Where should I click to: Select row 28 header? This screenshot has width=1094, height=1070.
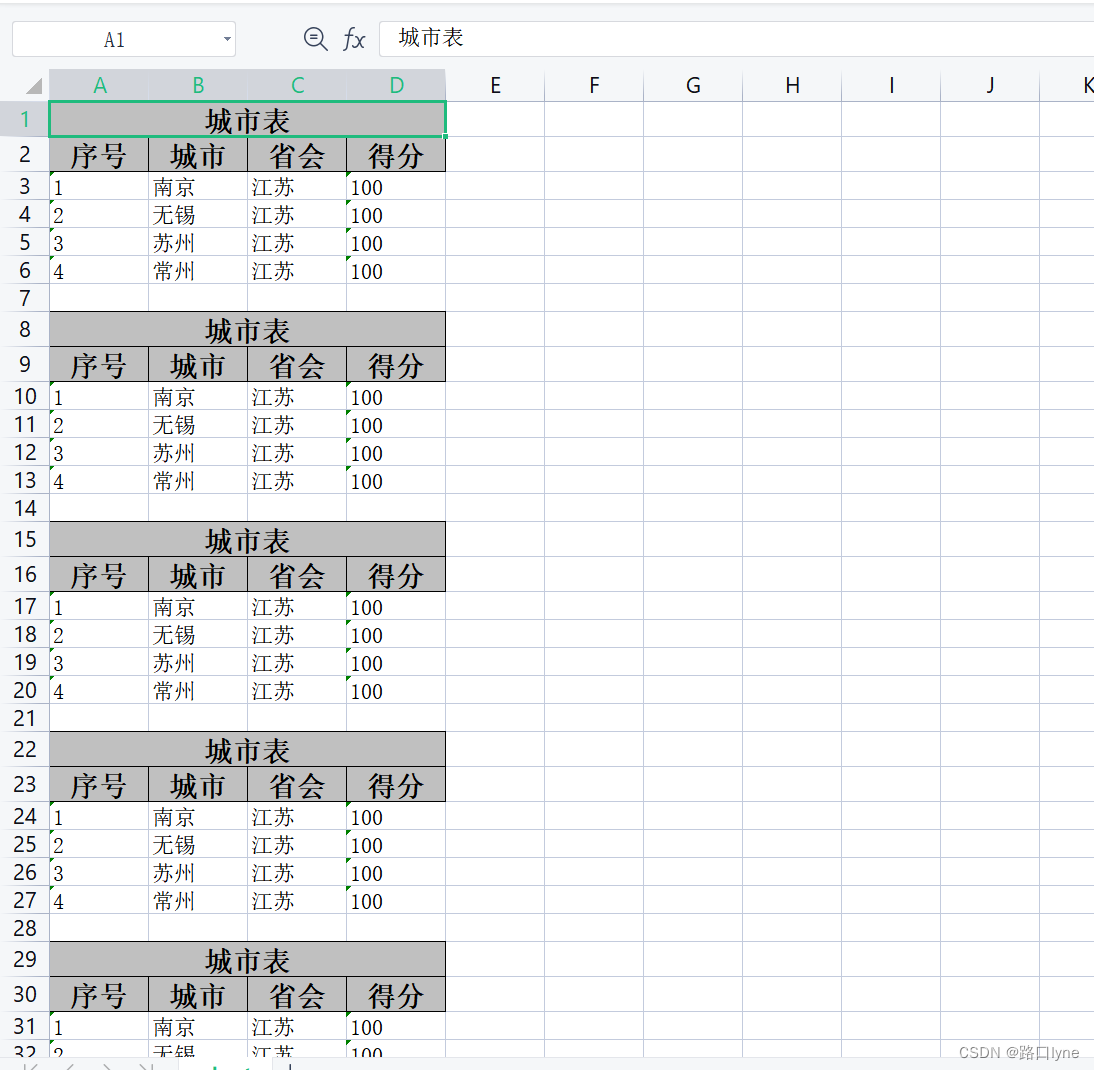tap(24, 928)
